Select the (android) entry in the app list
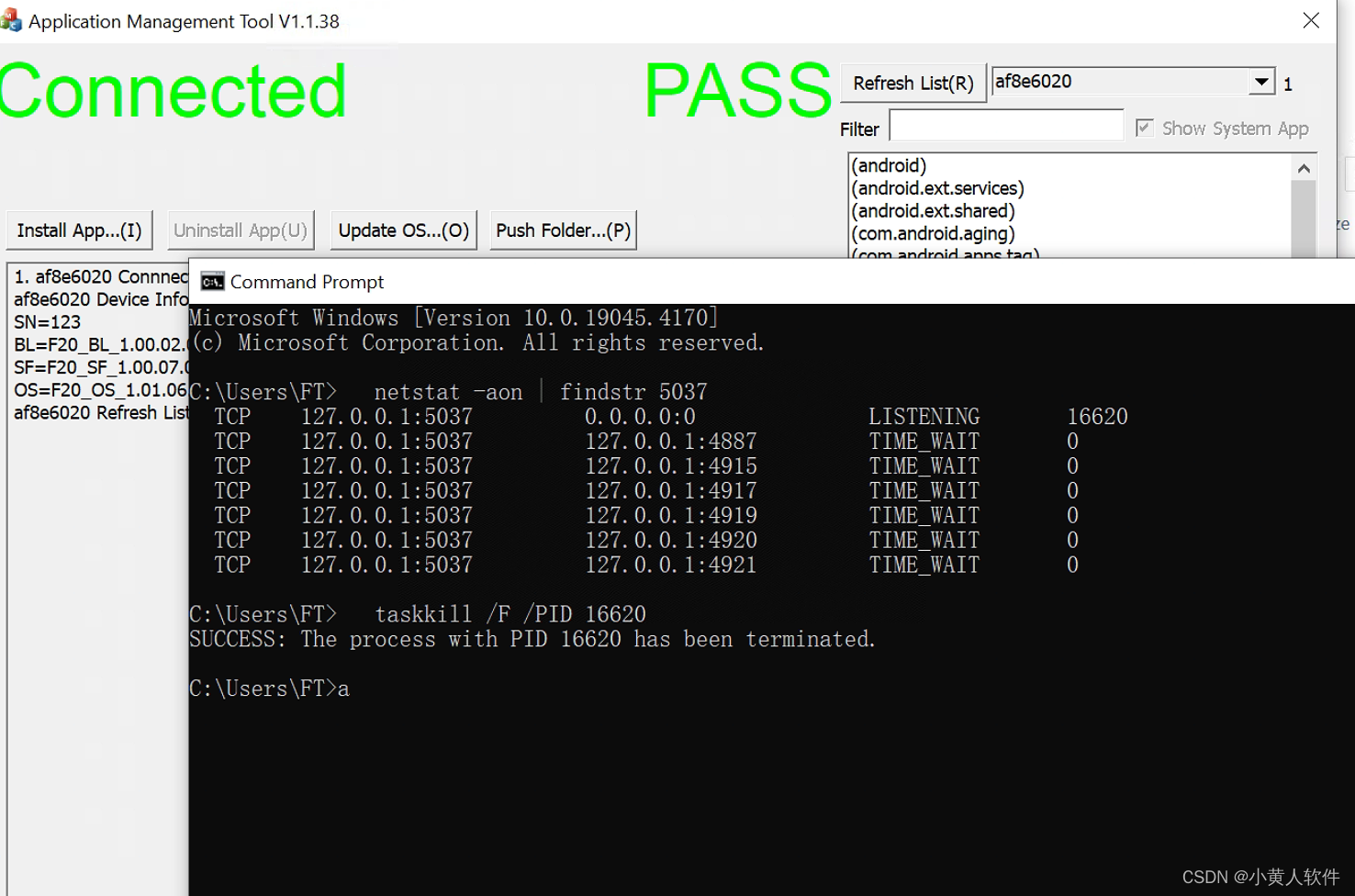This screenshot has width=1355, height=896. click(889, 165)
